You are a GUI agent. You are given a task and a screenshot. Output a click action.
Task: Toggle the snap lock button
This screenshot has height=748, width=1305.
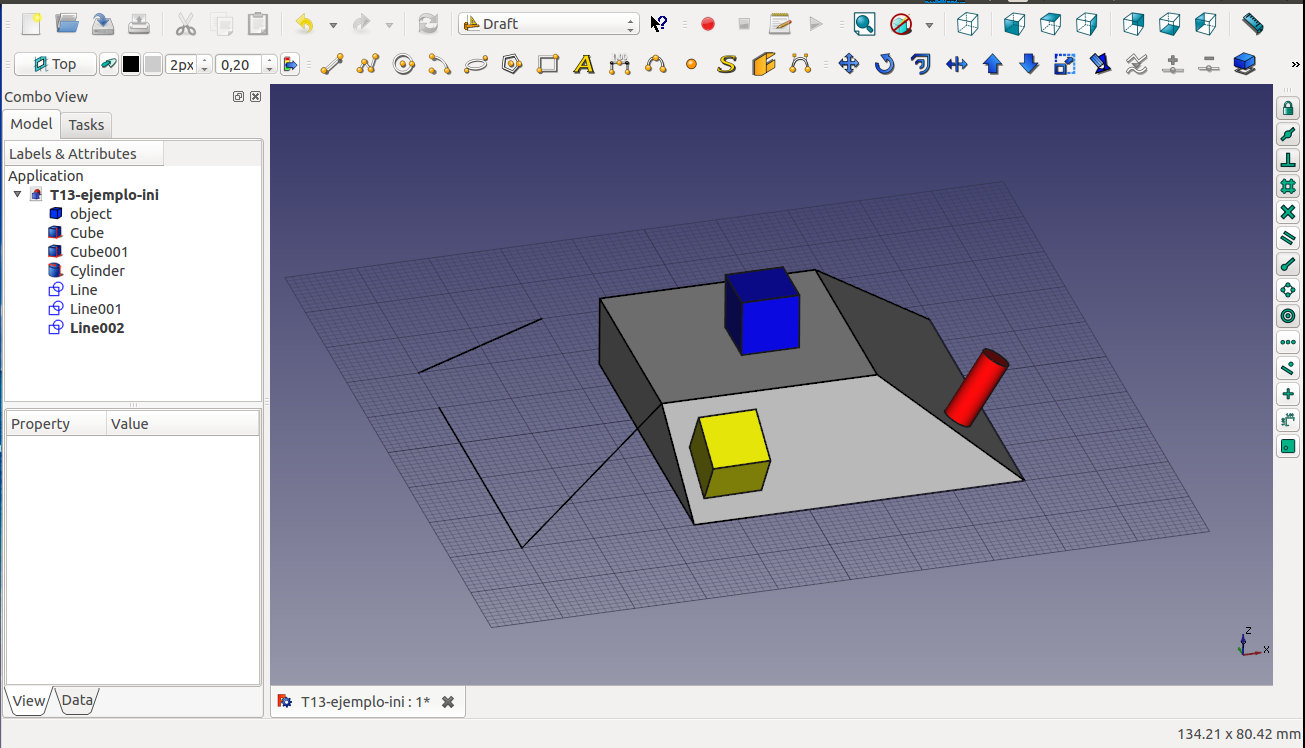pyautogui.click(x=1288, y=108)
